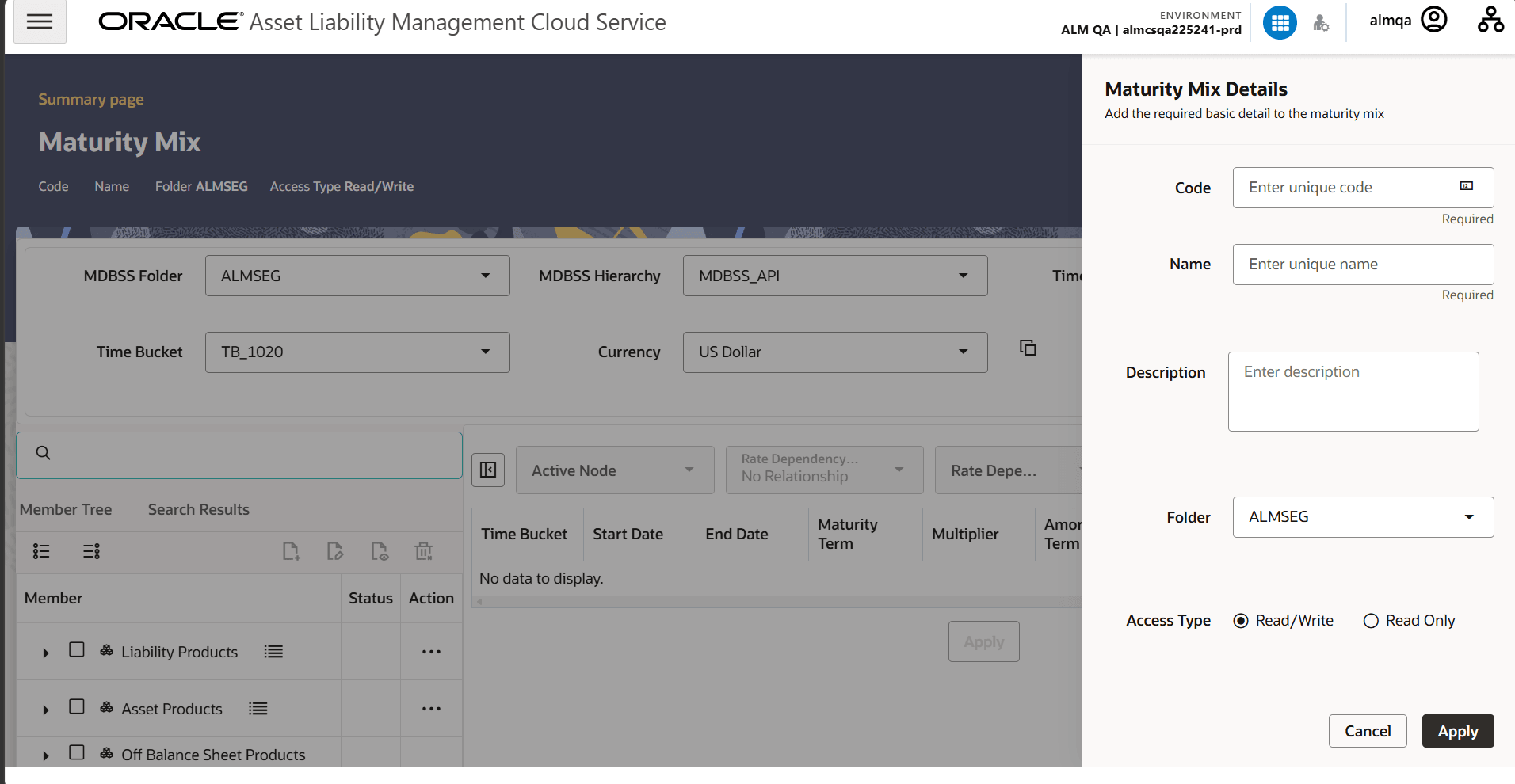Expand the Off Balance Sheet Products node

(46, 755)
